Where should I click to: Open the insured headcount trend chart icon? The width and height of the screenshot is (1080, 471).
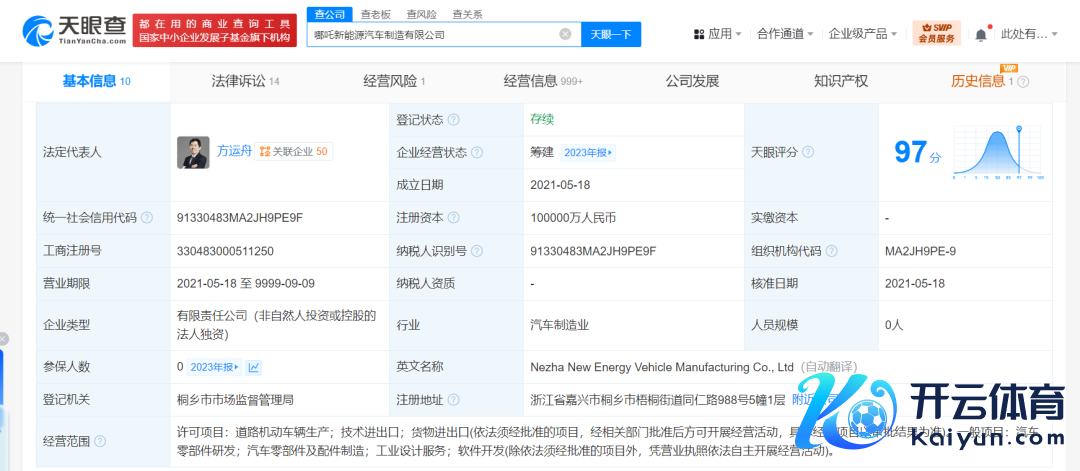tap(254, 367)
